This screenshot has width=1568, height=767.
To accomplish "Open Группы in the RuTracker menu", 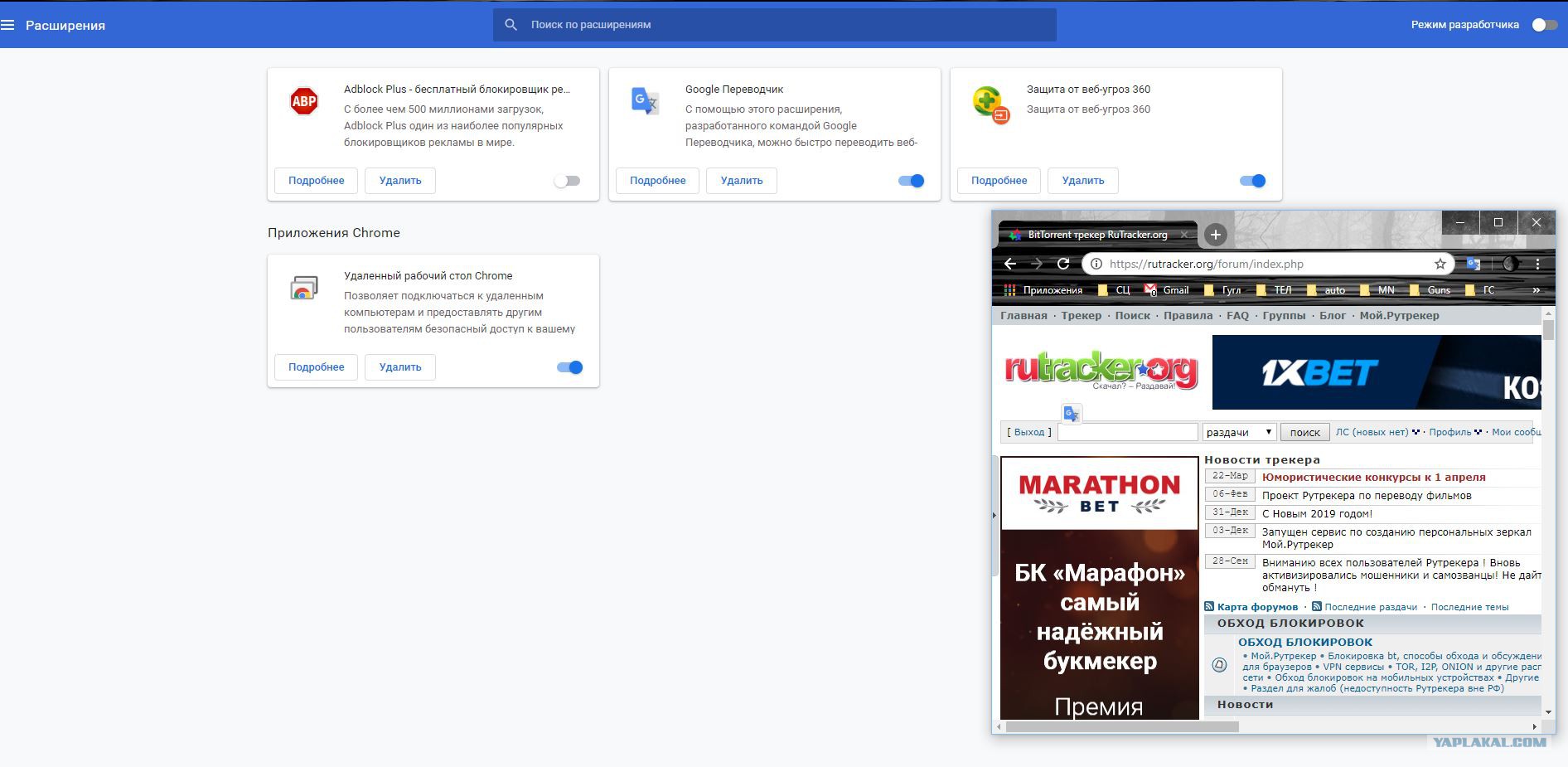I will [x=1284, y=316].
